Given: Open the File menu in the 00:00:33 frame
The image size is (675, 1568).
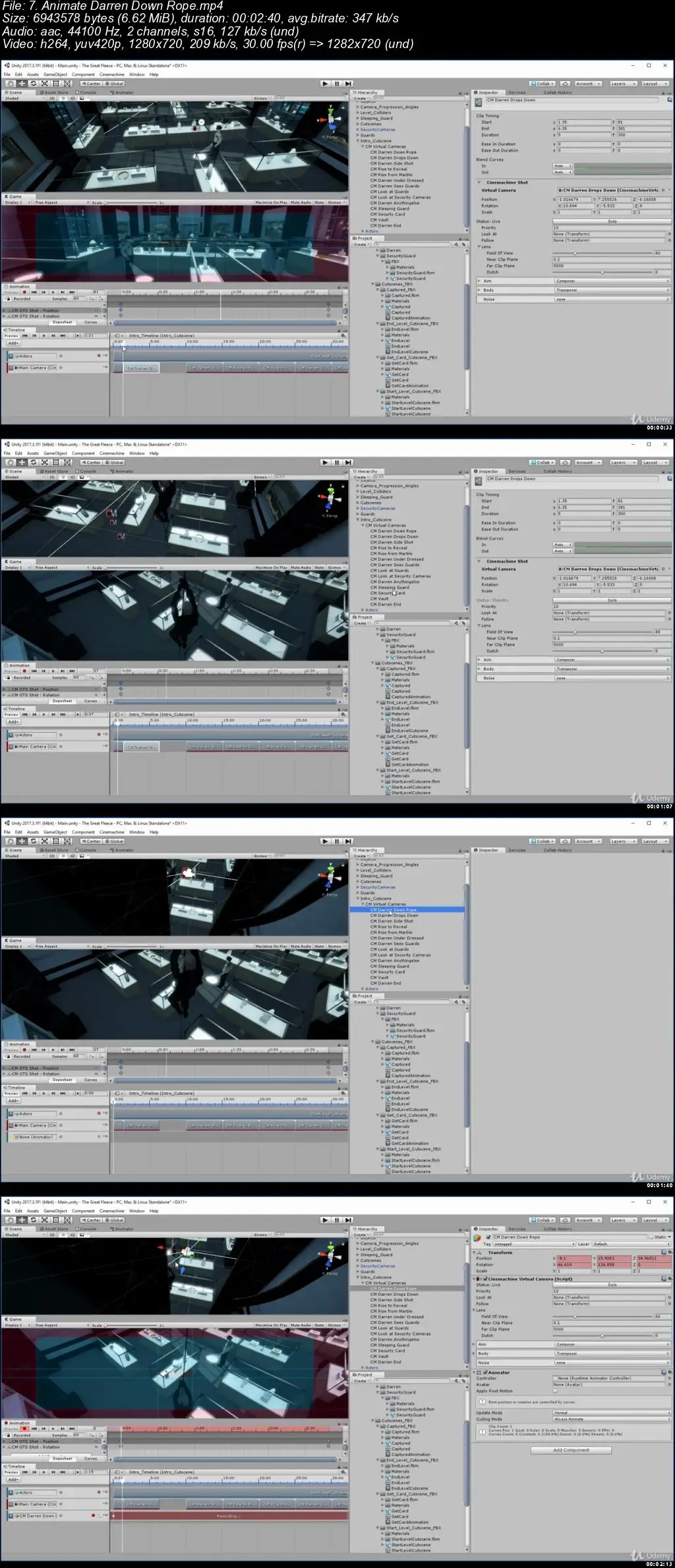Looking at the screenshot, I should click(7, 74).
